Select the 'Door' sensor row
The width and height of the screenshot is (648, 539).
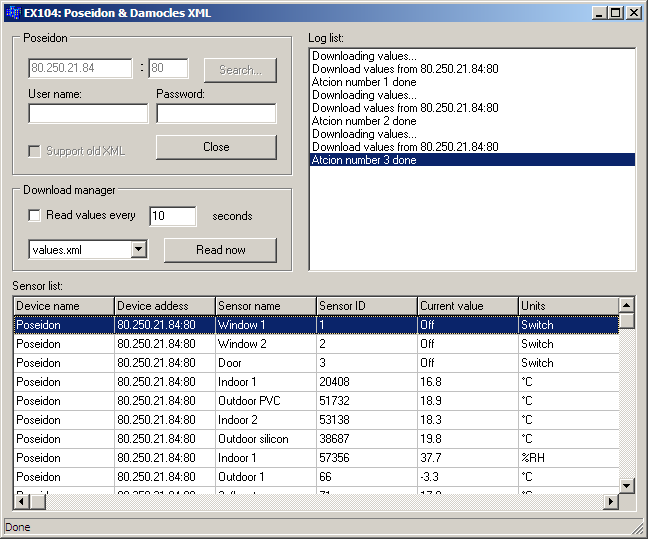[x=316, y=363]
